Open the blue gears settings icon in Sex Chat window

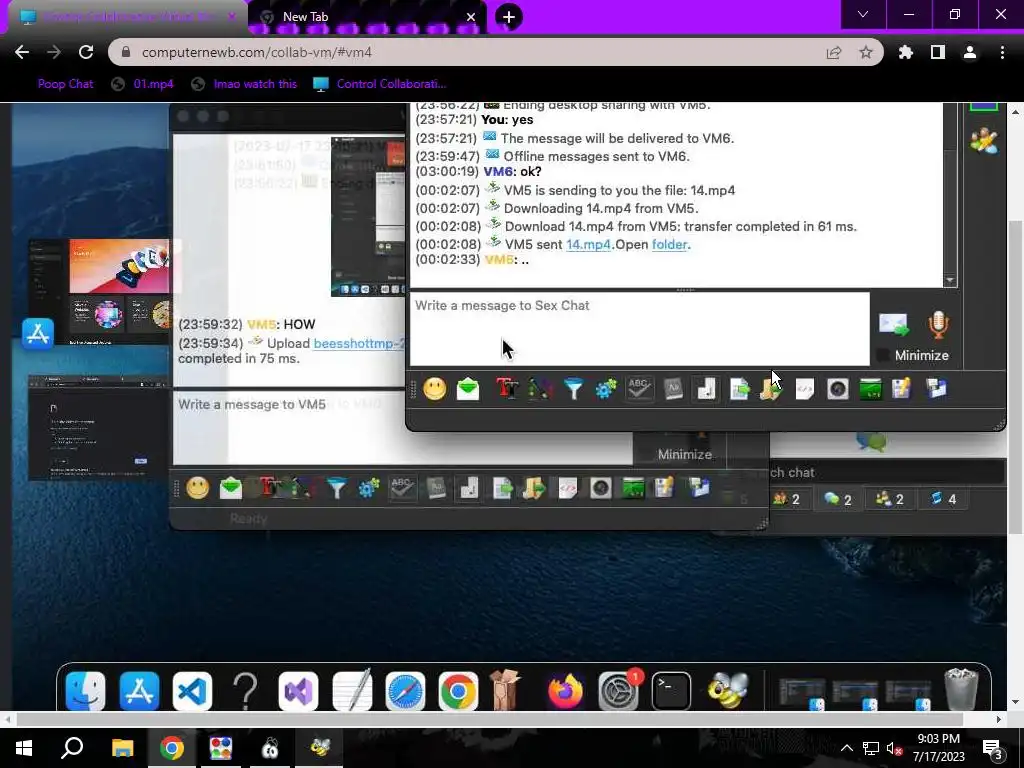605,389
